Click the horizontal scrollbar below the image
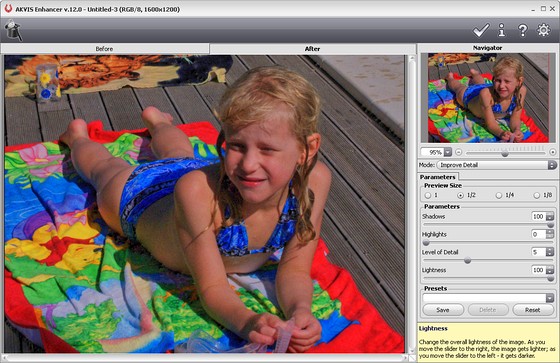 205,357
